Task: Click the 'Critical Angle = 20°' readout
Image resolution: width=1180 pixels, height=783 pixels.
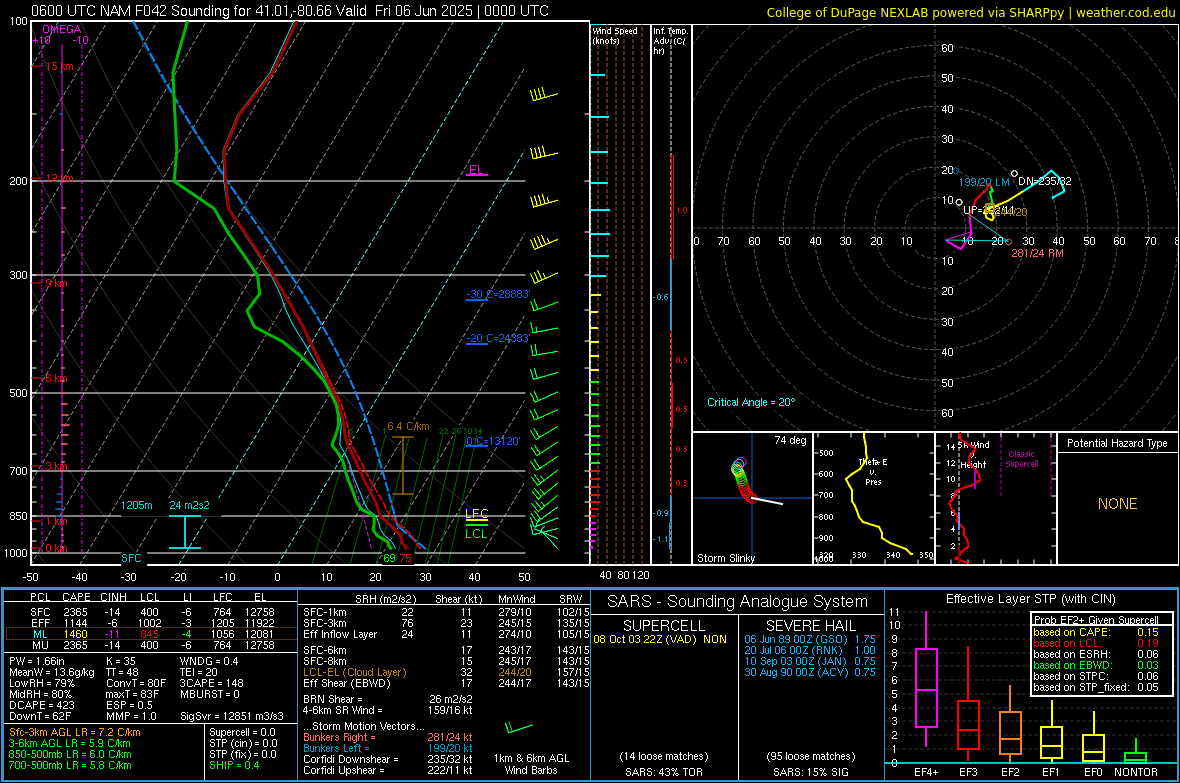Action: point(750,402)
